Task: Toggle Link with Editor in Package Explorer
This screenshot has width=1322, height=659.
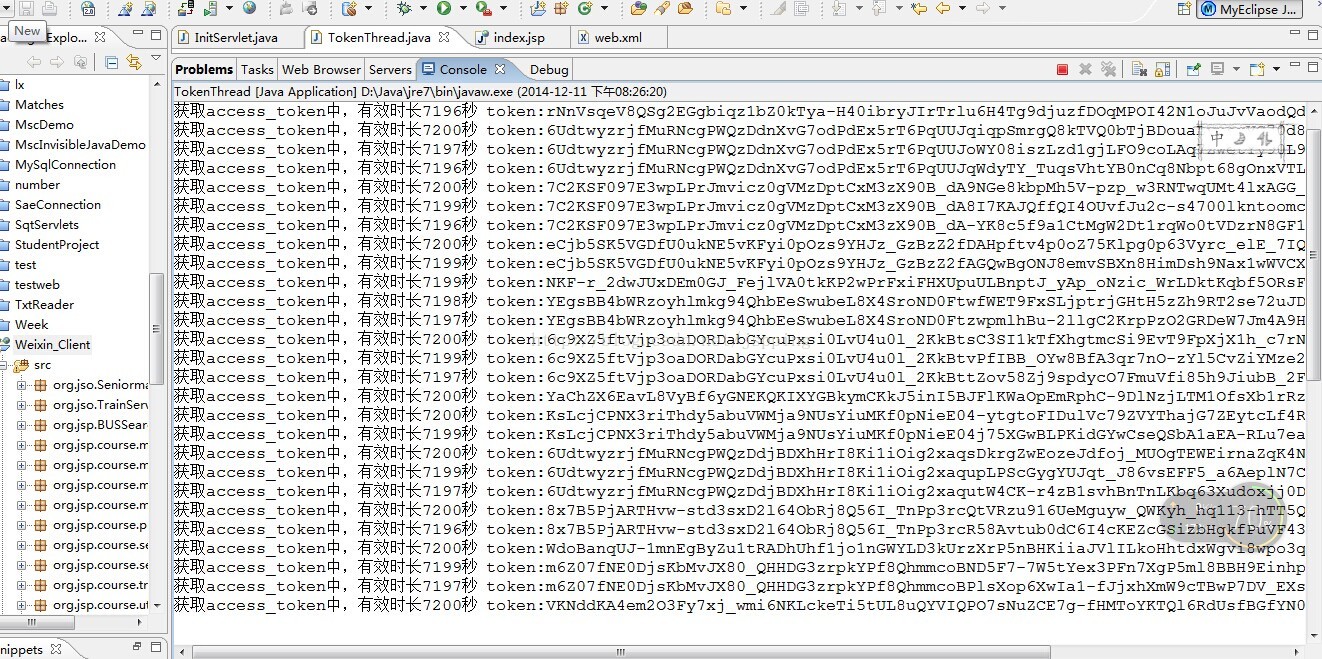Action: click(x=134, y=62)
